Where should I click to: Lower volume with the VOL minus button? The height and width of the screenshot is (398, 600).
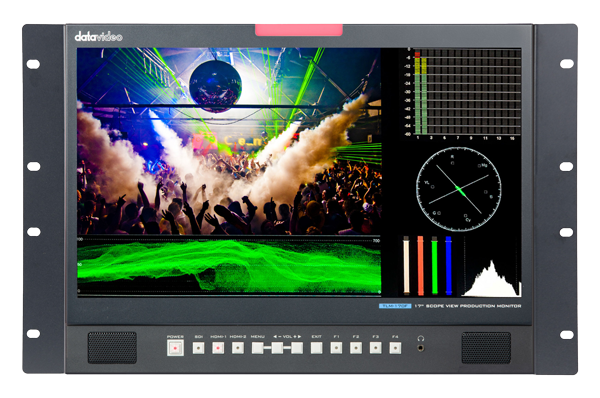click(x=277, y=348)
